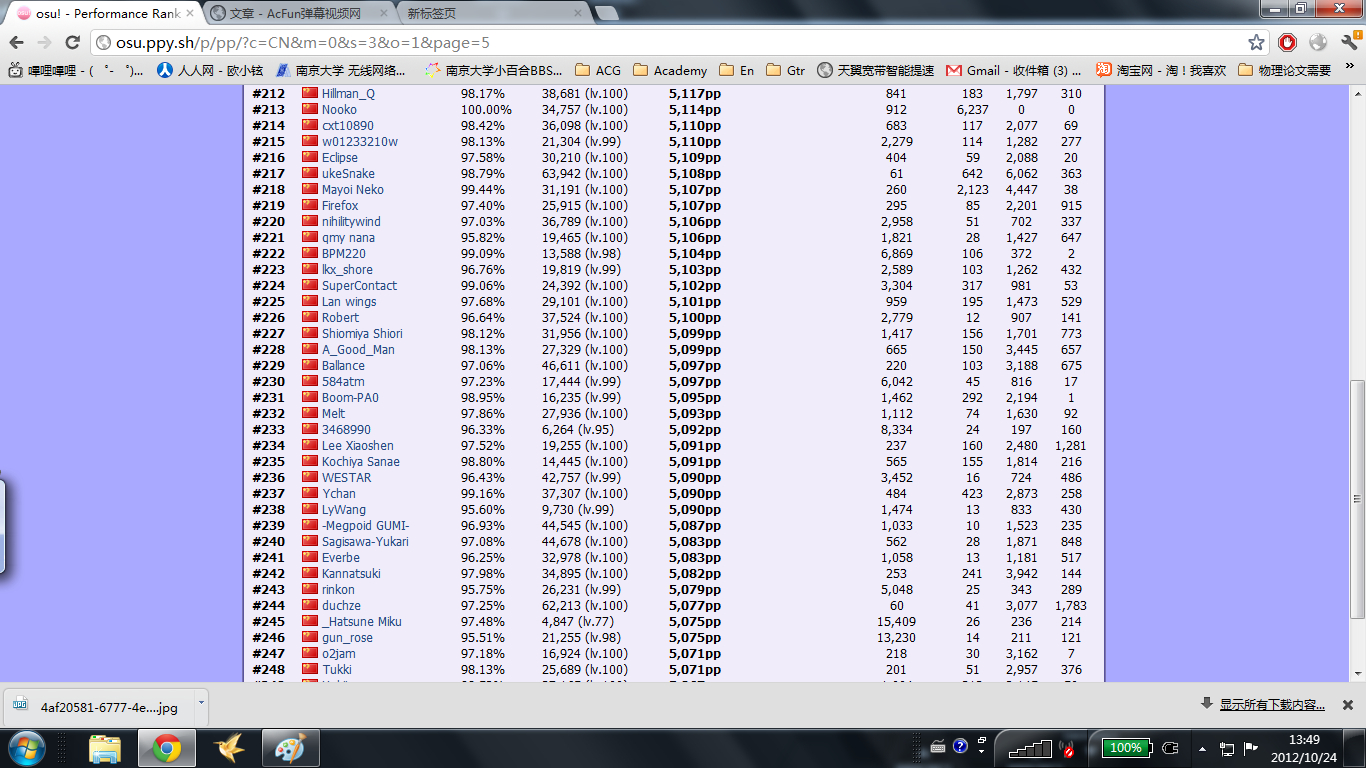This screenshot has width=1366, height=768.
Task: Open player Shiomiya Shiori's profile
Action: [362, 333]
